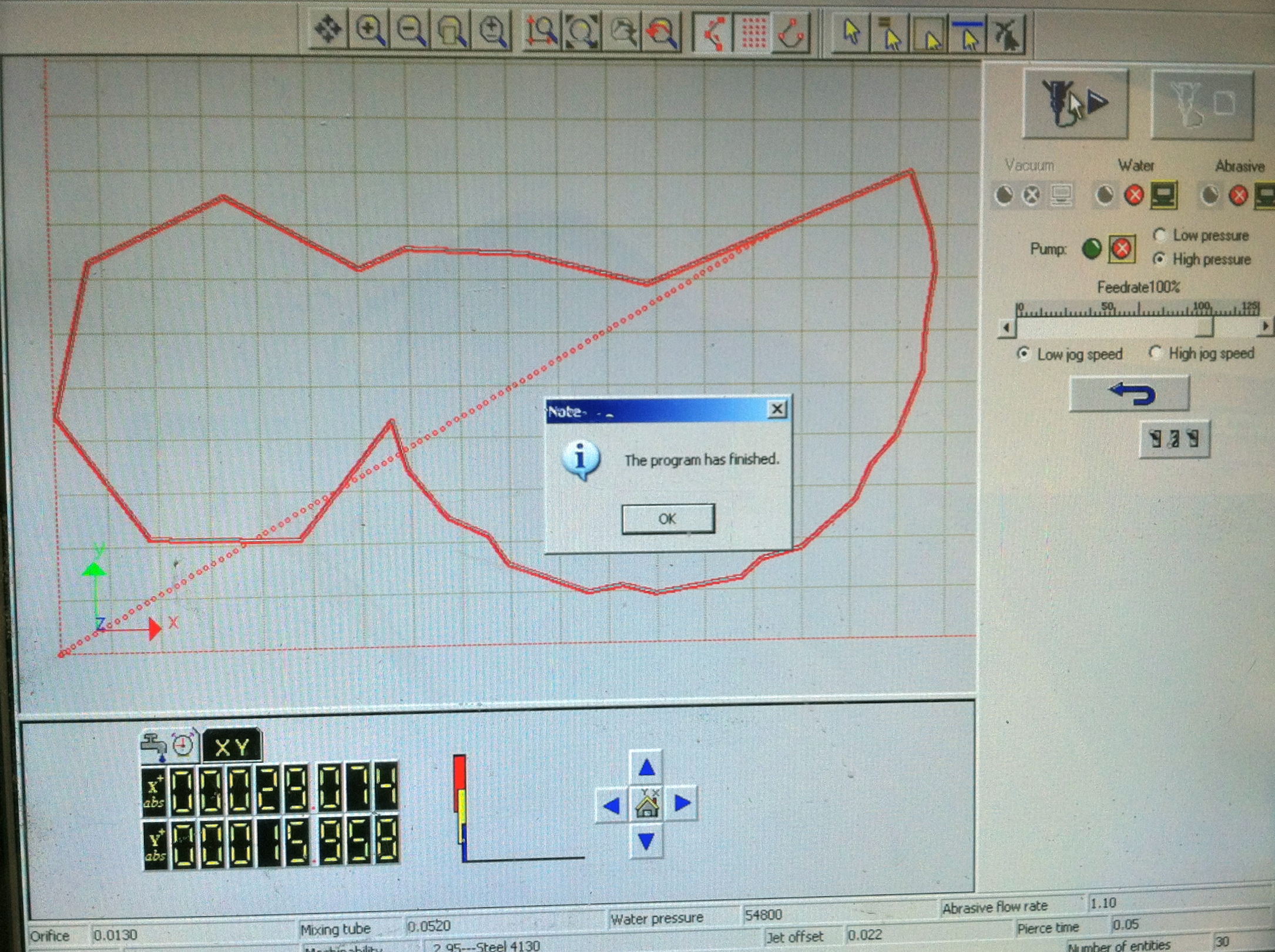Click OK in the Note dialog
The width and height of the screenshot is (1275, 952).
click(x=668, y=519)
